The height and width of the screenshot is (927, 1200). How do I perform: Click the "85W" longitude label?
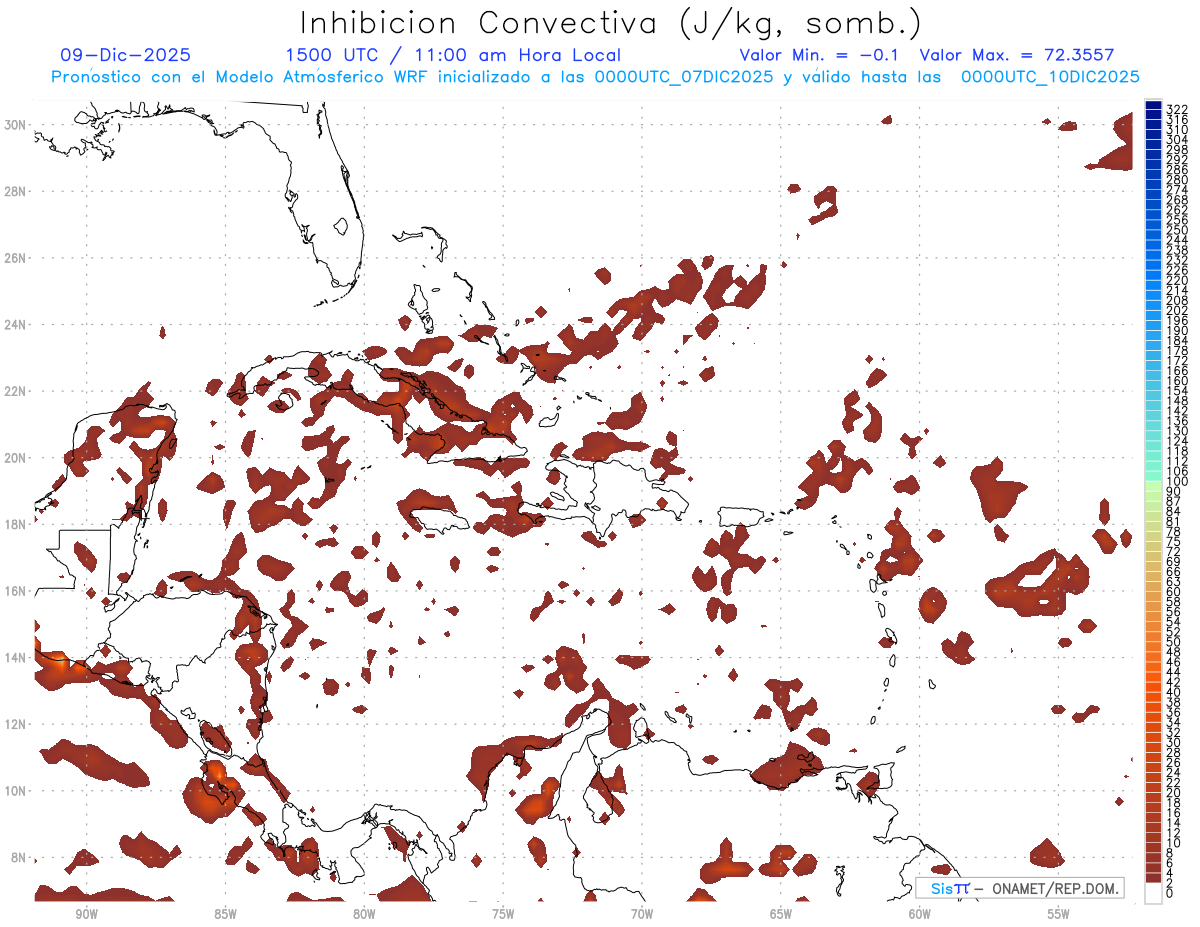pyautogui.click(x=225, y=914)
